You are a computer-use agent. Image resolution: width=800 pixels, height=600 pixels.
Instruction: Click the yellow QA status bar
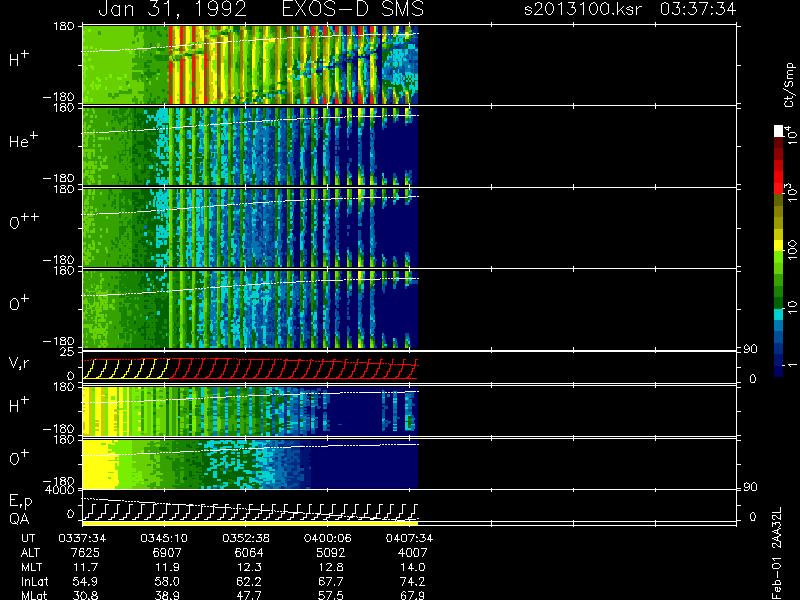[250, 523]
